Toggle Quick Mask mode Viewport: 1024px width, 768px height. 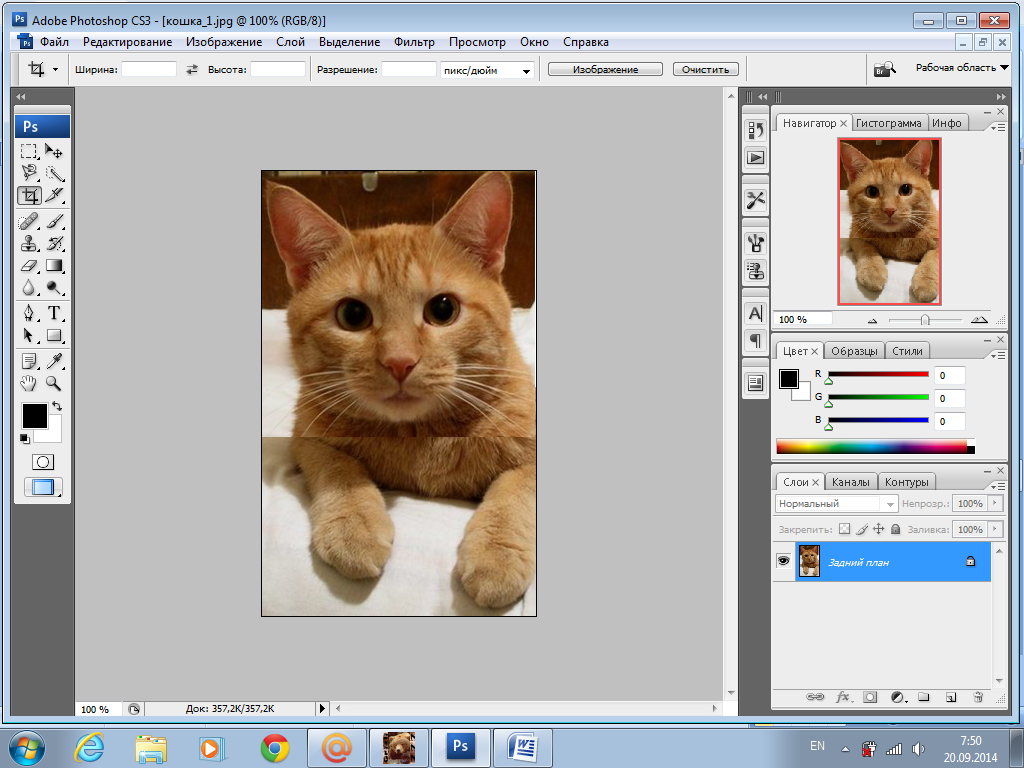click(x=43, y=462)
